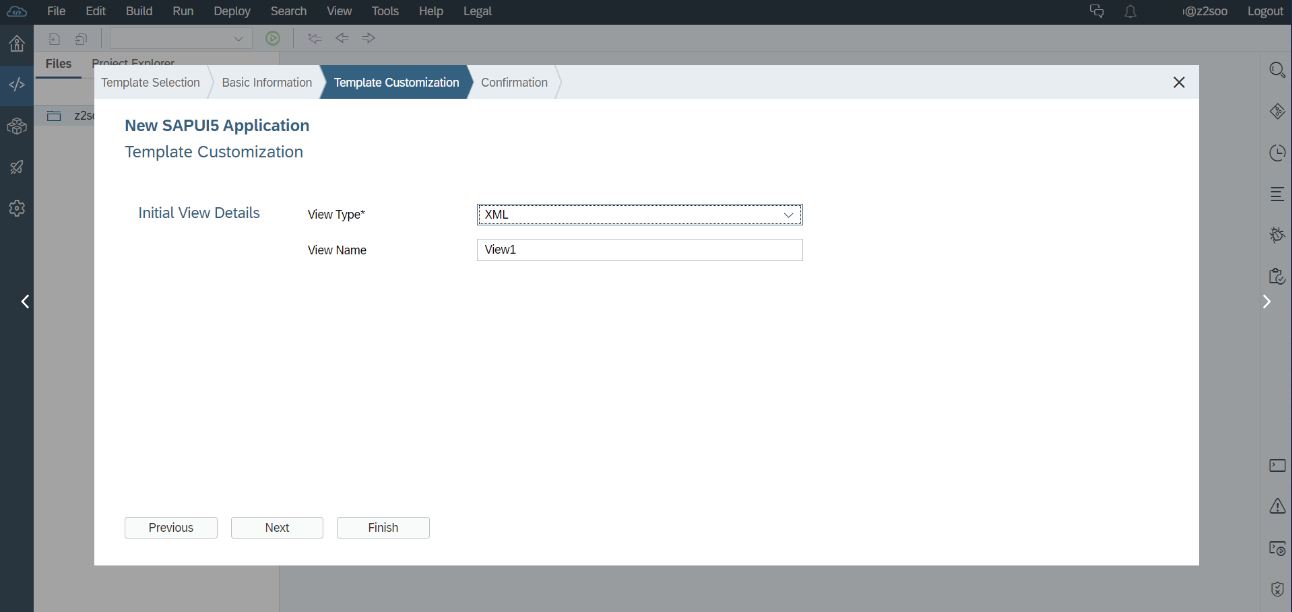Open the run configuration dropdown in toolbar
The image size is (1292, 612).
click(x=181, y=39)
